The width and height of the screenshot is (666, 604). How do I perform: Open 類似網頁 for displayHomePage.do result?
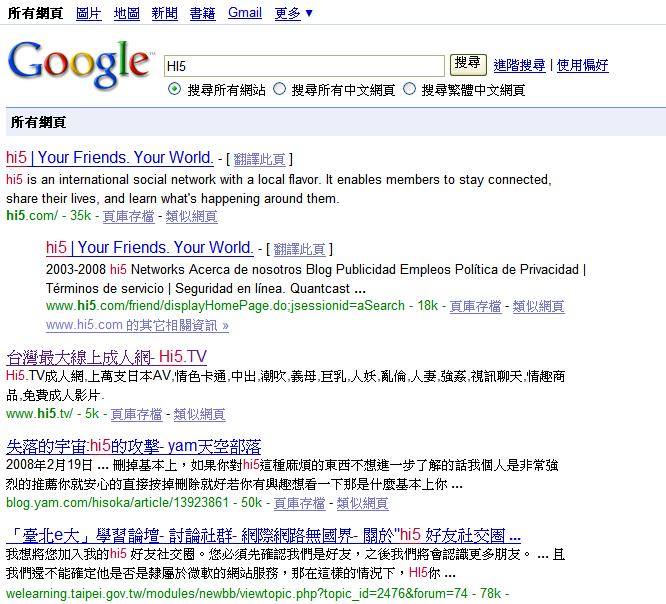[x=538, y=306]
